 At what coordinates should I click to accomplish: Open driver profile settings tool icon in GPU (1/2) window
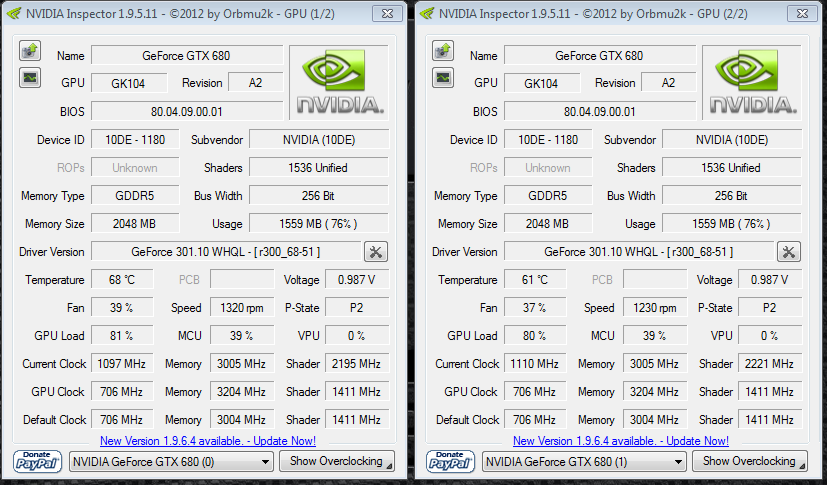(376, 252)
